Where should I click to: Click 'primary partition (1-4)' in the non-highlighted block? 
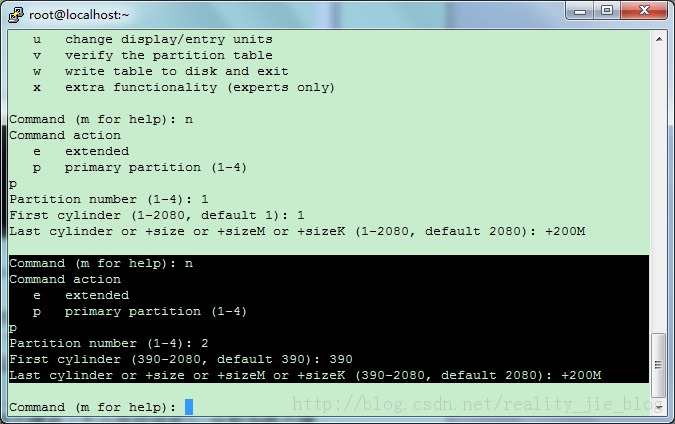[156, 167]
